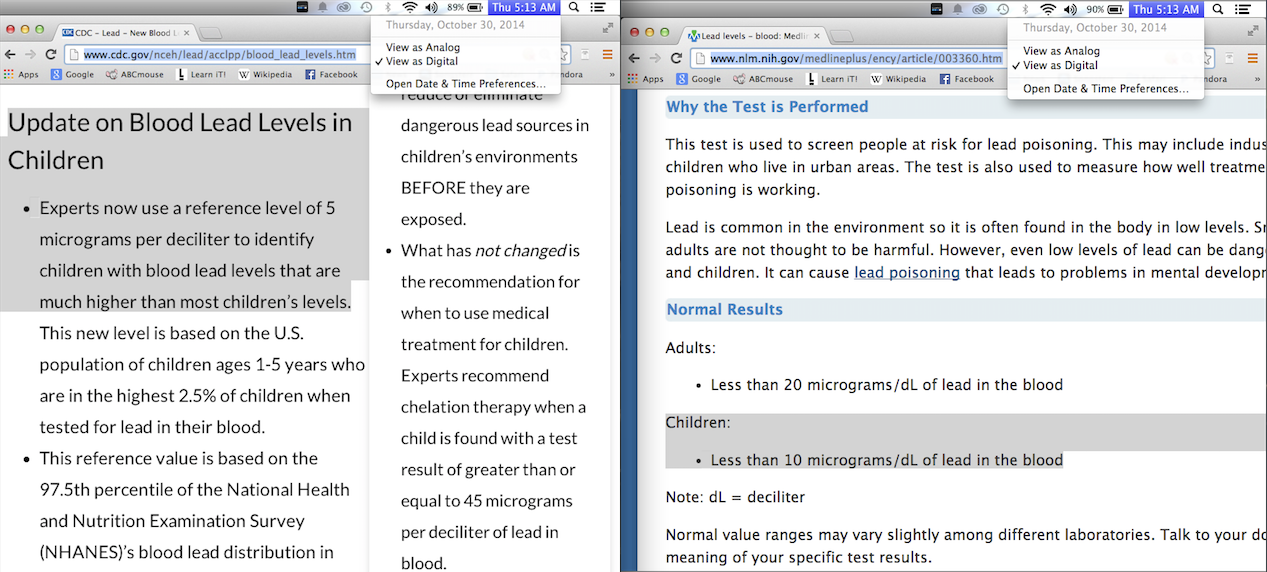
Task: Go back in the MedlinePlus Lead levels window
Action: pyautogui.click(x=636, y=58)
